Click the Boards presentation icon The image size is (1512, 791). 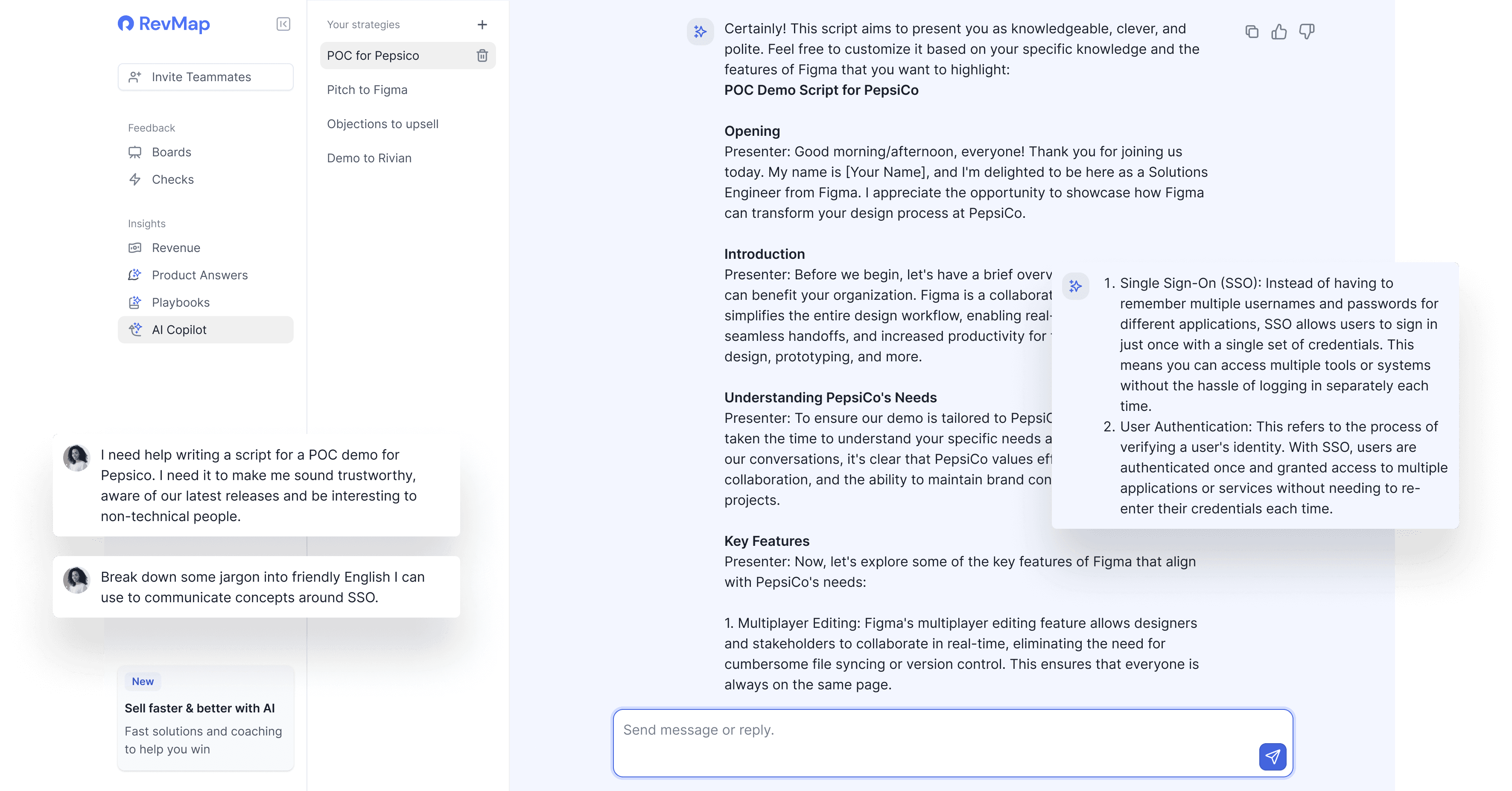click(135, 152)
